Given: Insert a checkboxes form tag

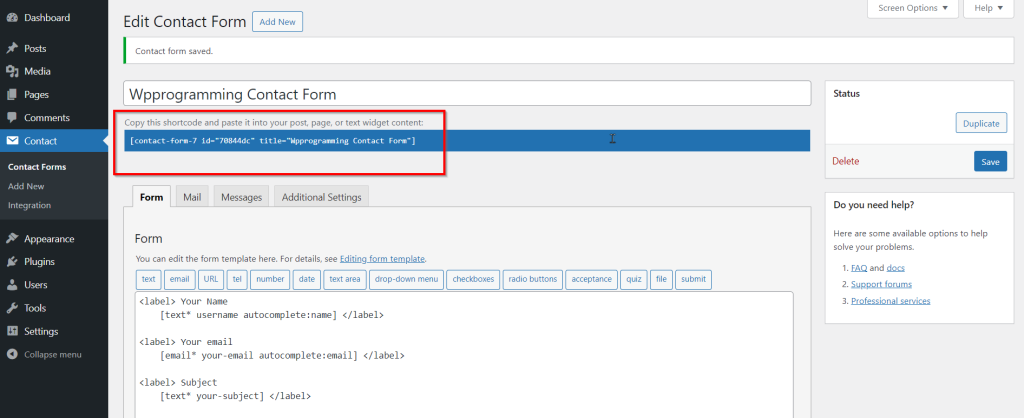Looking at the screenshot, I should (473, 279).
